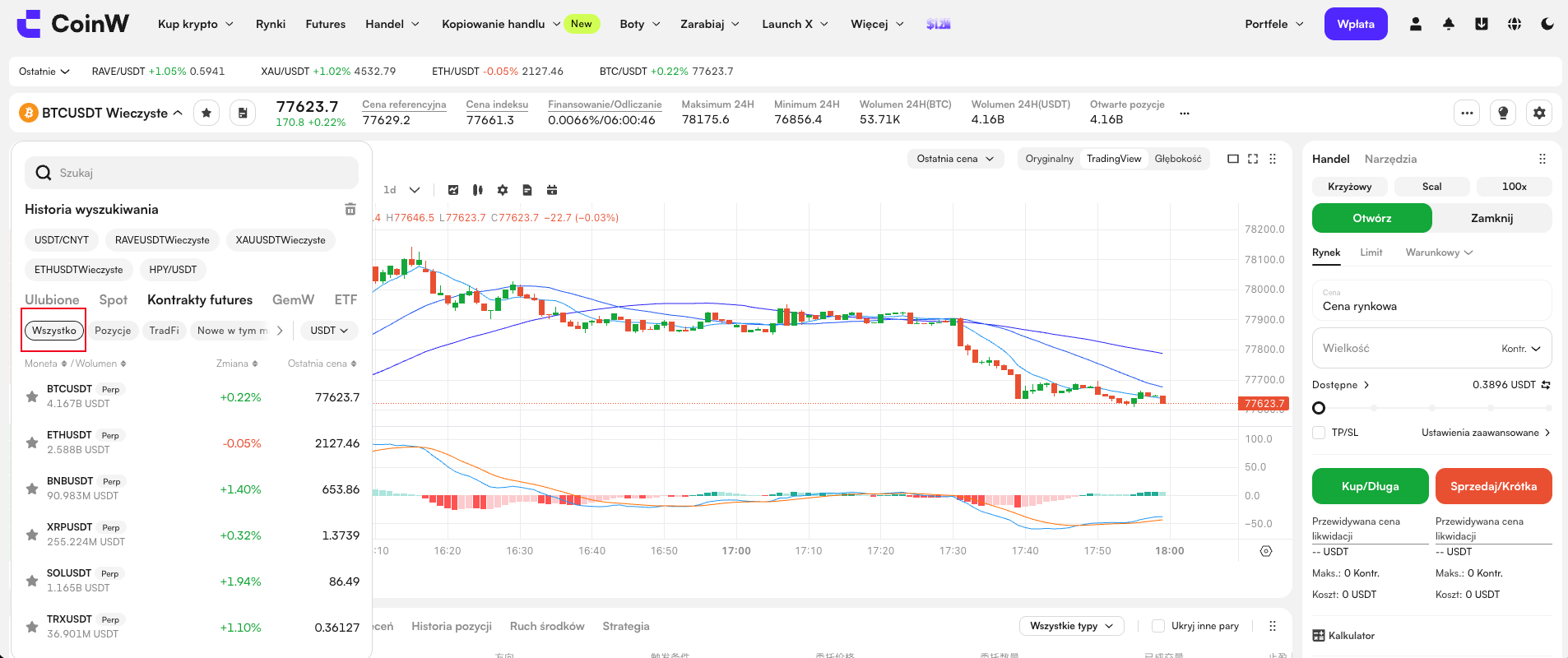Expand the Warunkowy order type dropdown
Image resolution: width=1568 pixels, height=658 pixels.
pos(1439,253)
